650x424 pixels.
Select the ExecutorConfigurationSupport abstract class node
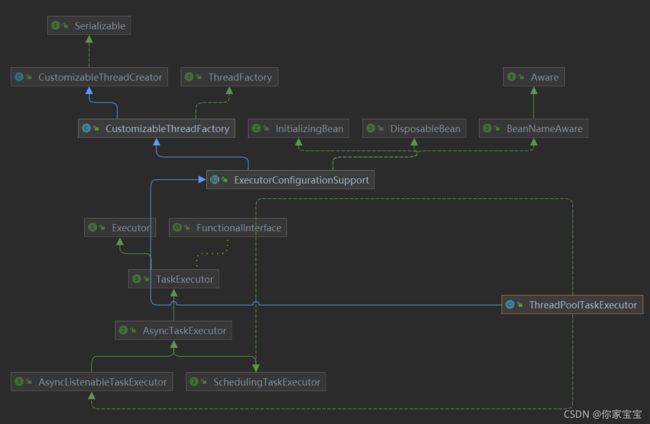[291, 180]
